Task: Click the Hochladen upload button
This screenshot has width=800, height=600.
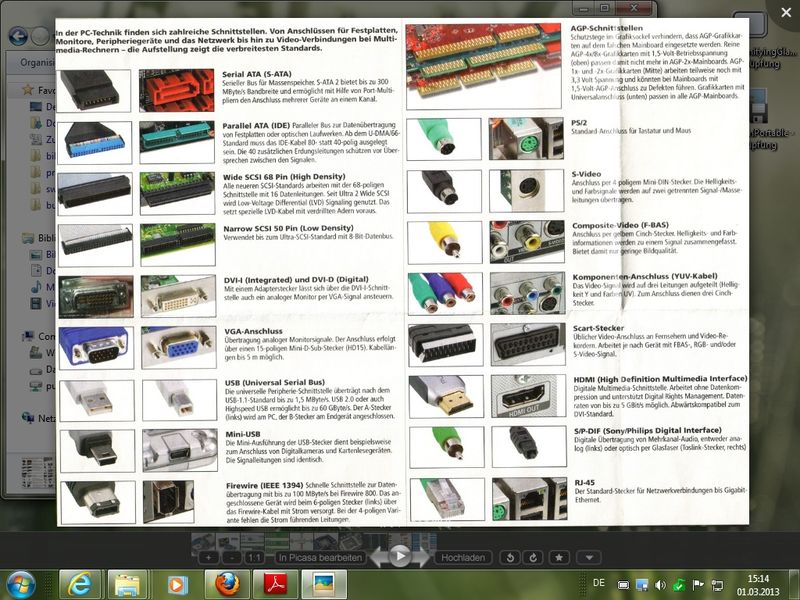Action: pos(463,558)
